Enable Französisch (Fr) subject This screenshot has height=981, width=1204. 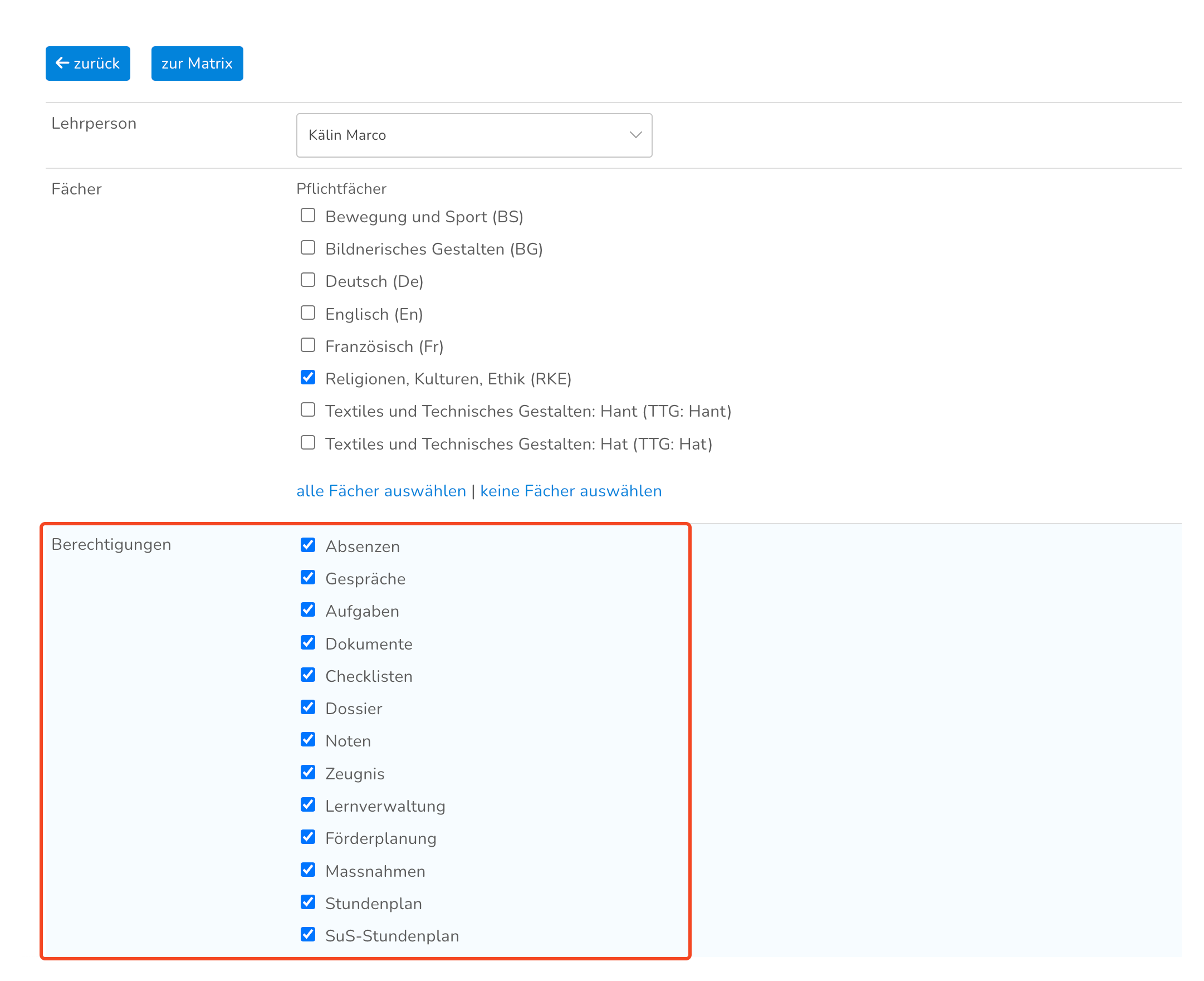308,345
